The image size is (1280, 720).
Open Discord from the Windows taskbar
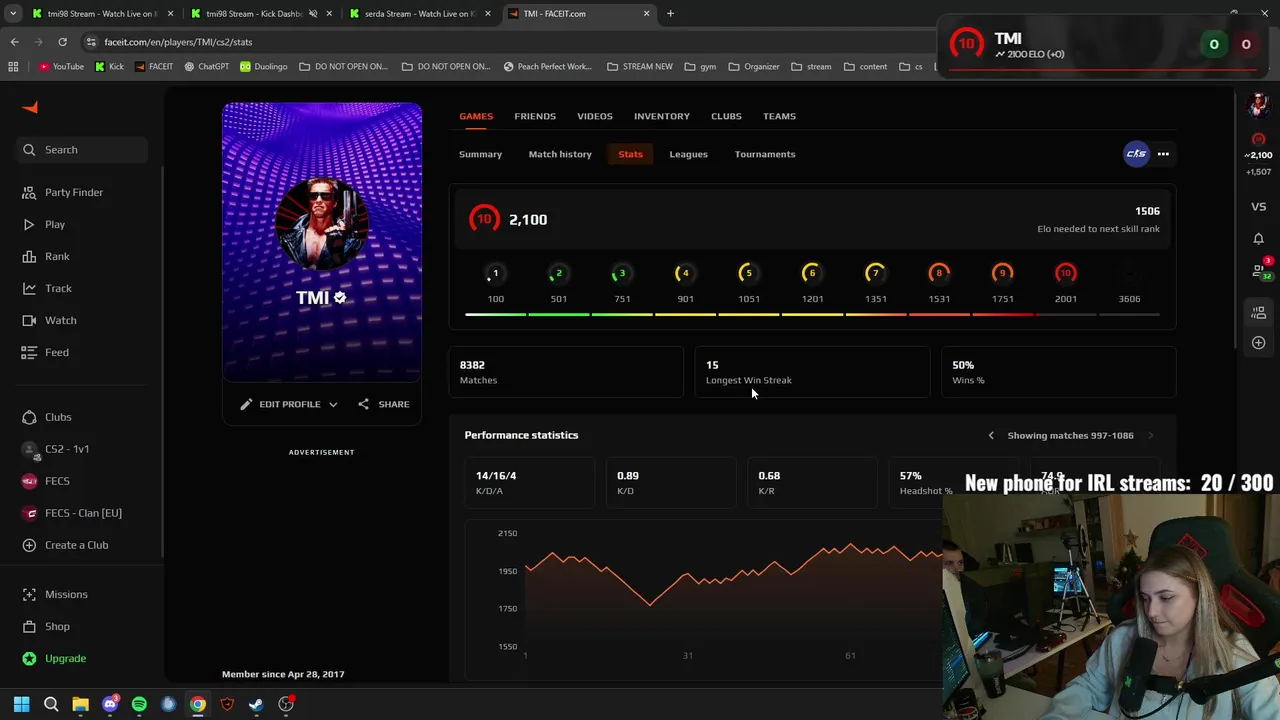pyautogui.click(x=110, y=704)
